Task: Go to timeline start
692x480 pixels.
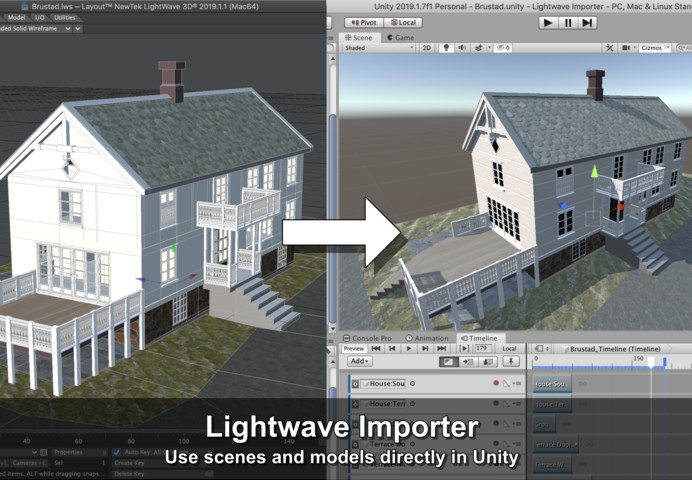Action: click(x=376, y=349)
